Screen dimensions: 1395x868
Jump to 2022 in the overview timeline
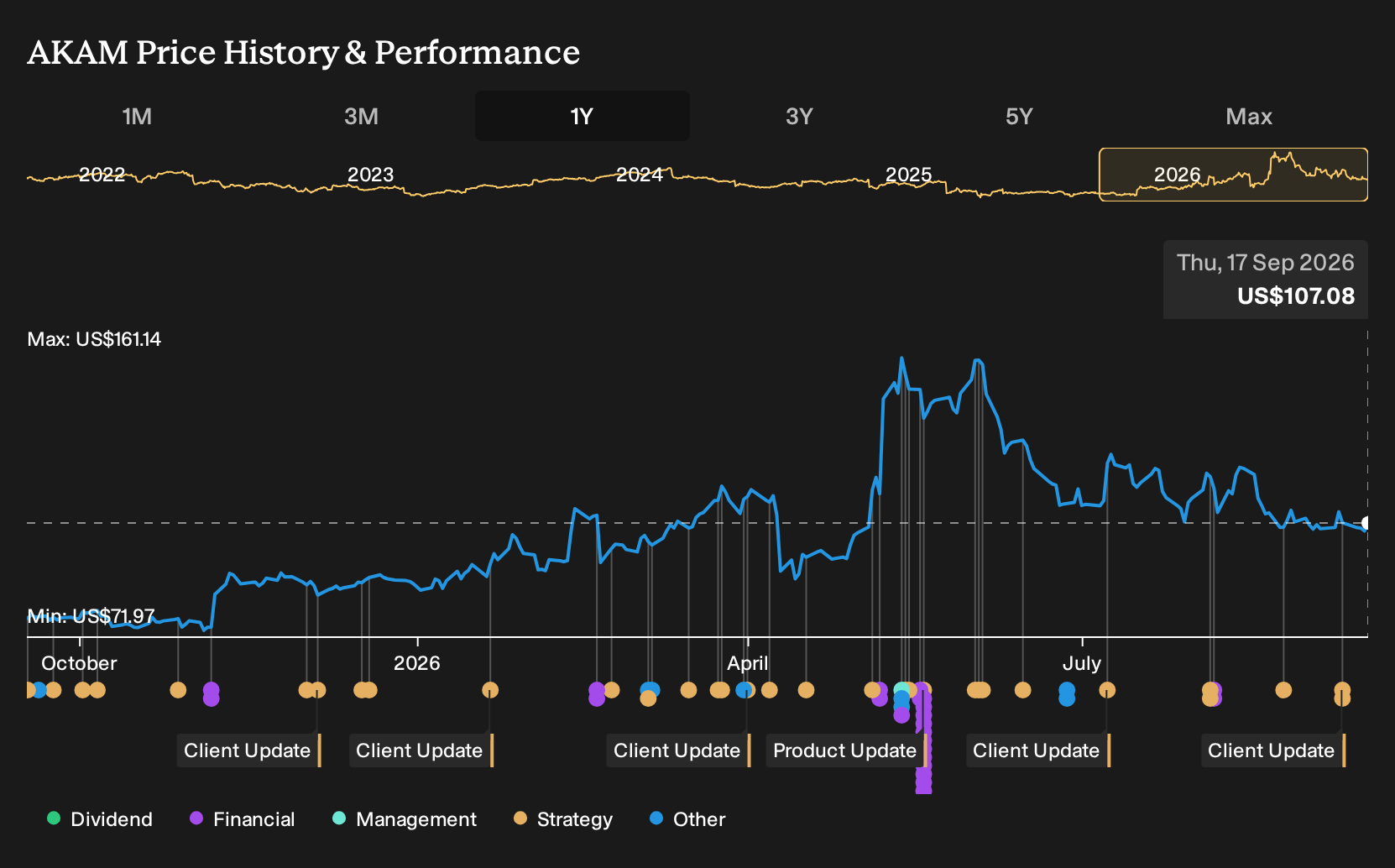tap(102, 175)
